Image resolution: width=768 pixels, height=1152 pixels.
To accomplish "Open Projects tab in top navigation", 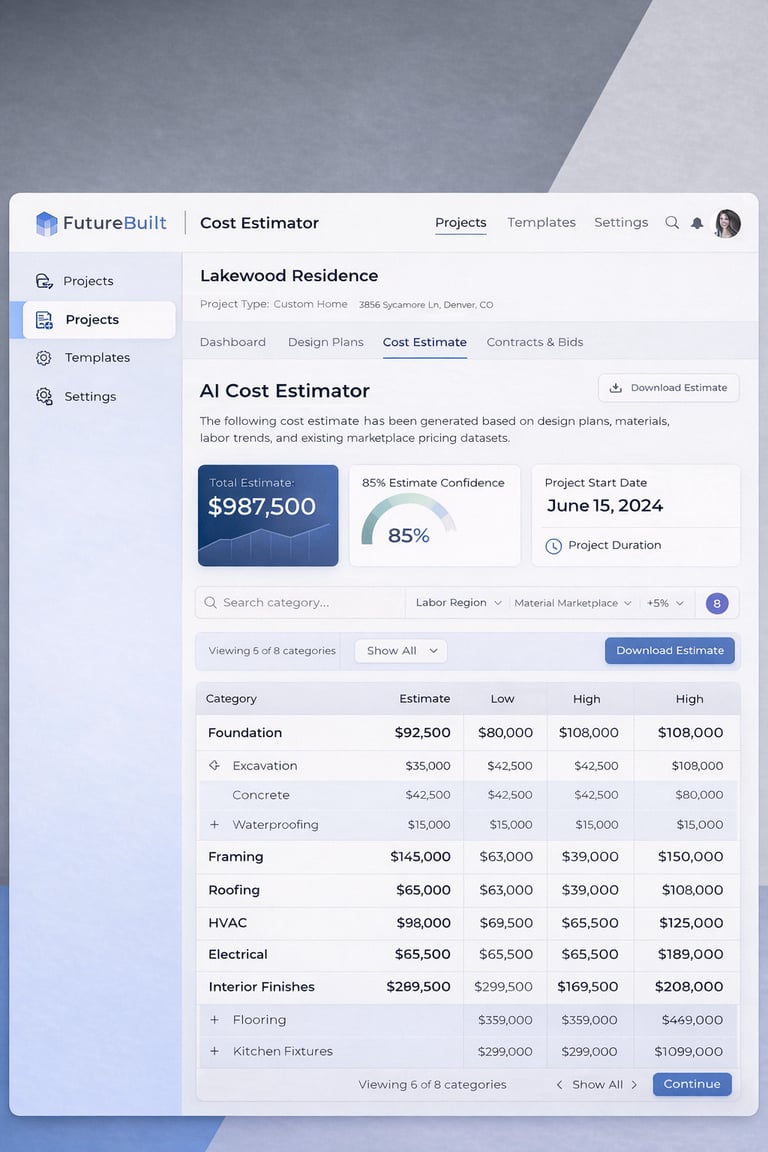I will pos(461,223).
